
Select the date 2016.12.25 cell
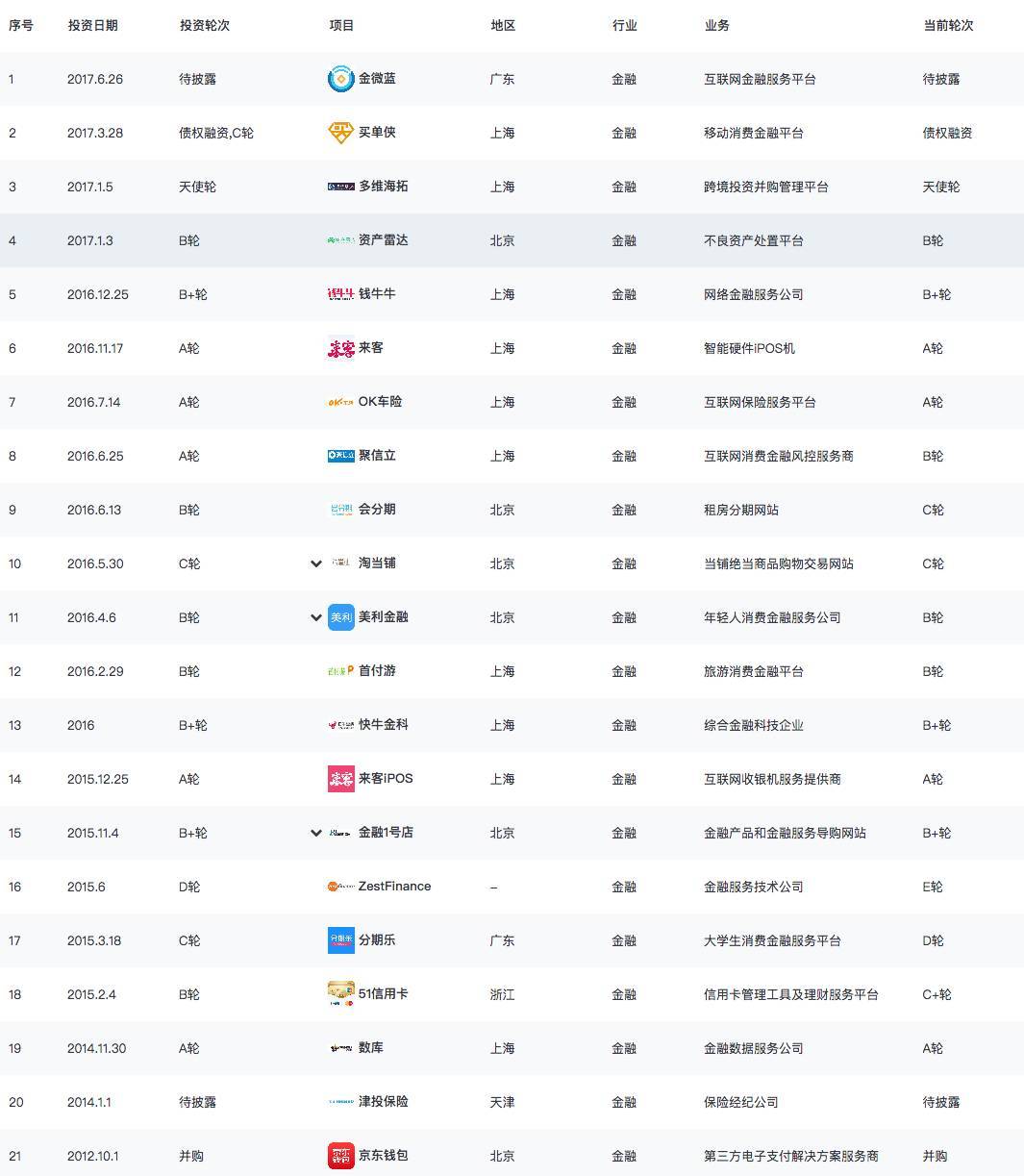(98, 294)
